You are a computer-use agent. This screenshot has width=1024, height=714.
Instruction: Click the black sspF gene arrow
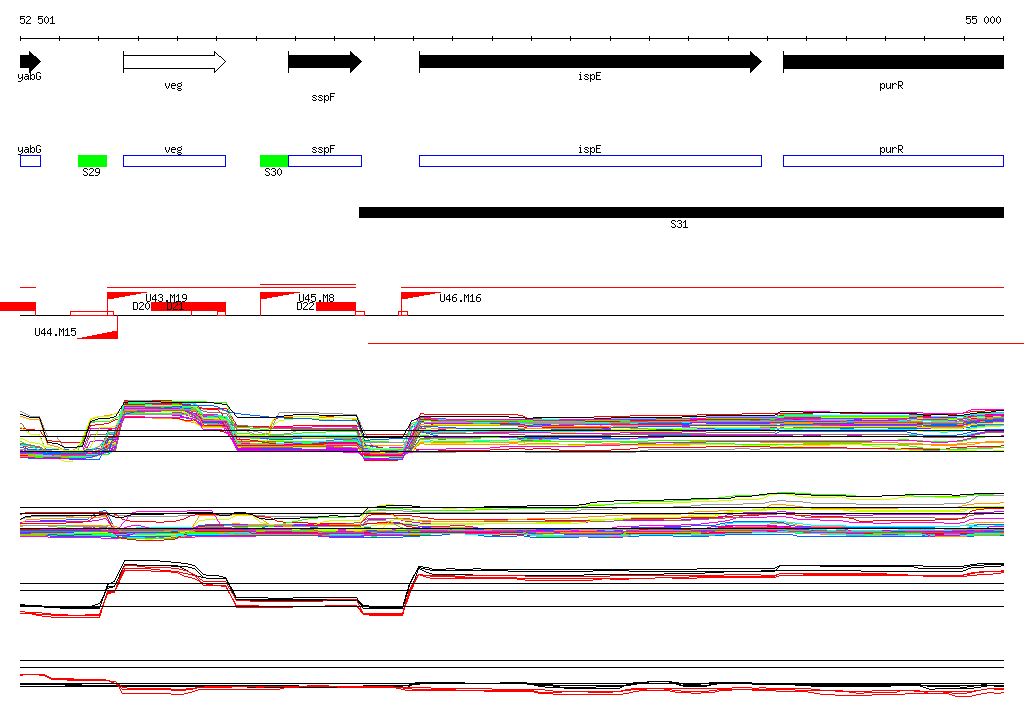tap(325, 62)
